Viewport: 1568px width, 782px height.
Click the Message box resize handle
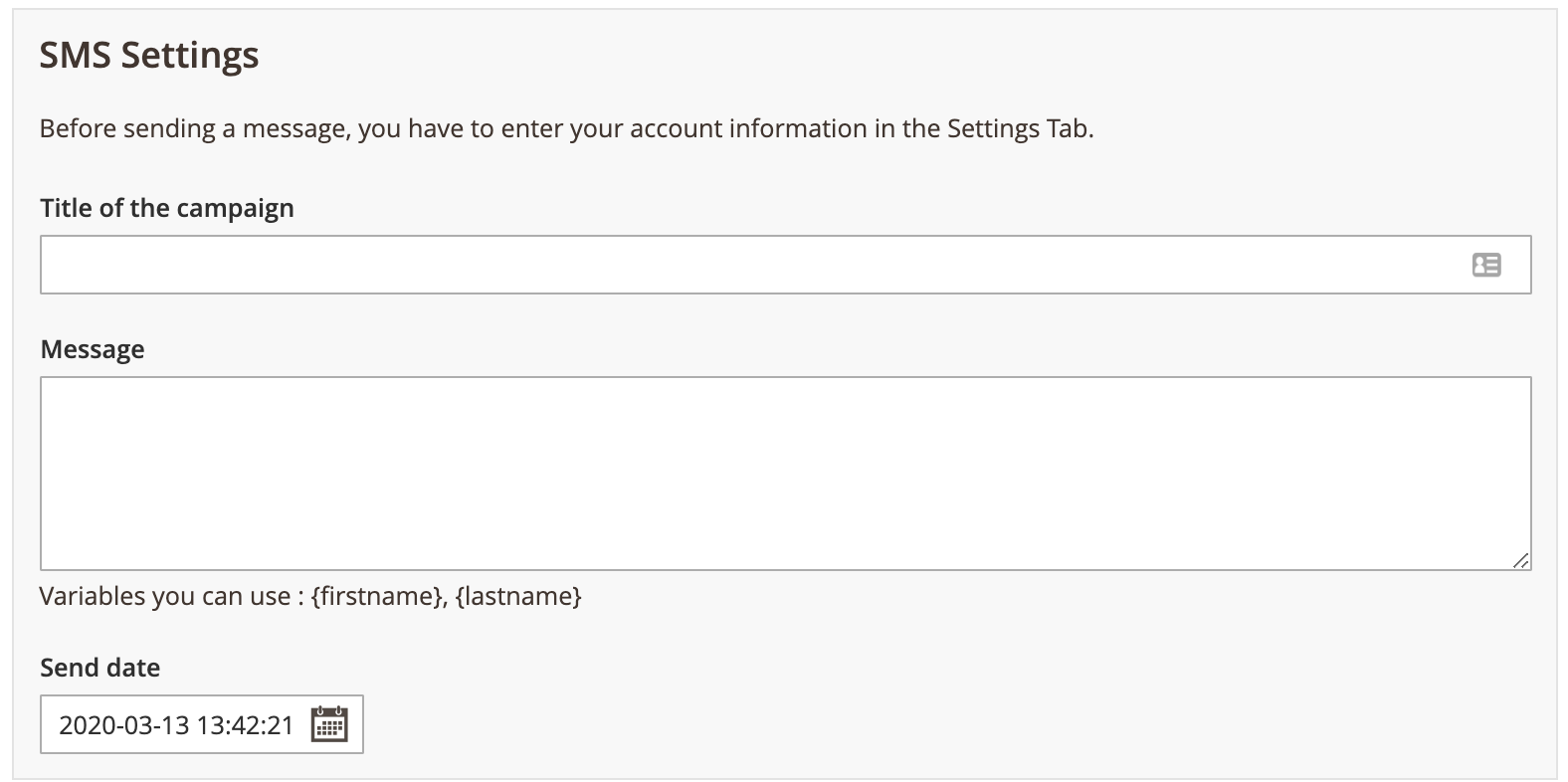pos(1521,561)
